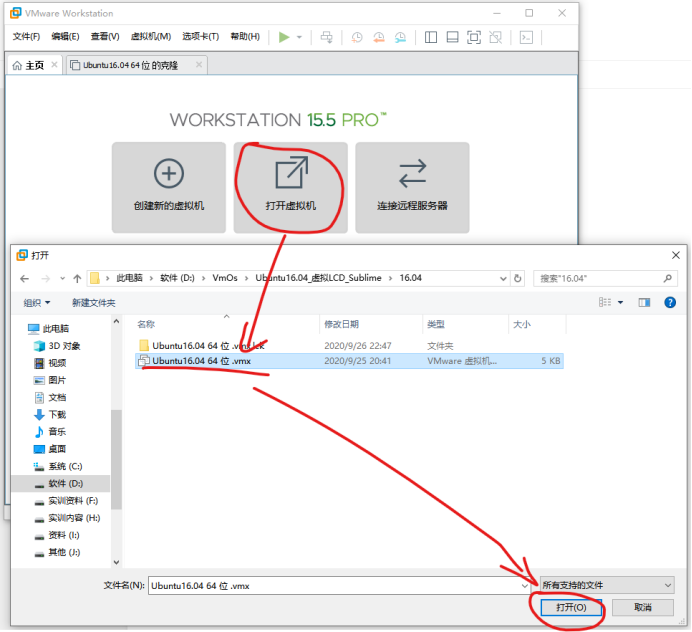Select 此电脑 in navigation tree
Image resolution: width=692 pixels, height=632 pixels.
[48, 329]
